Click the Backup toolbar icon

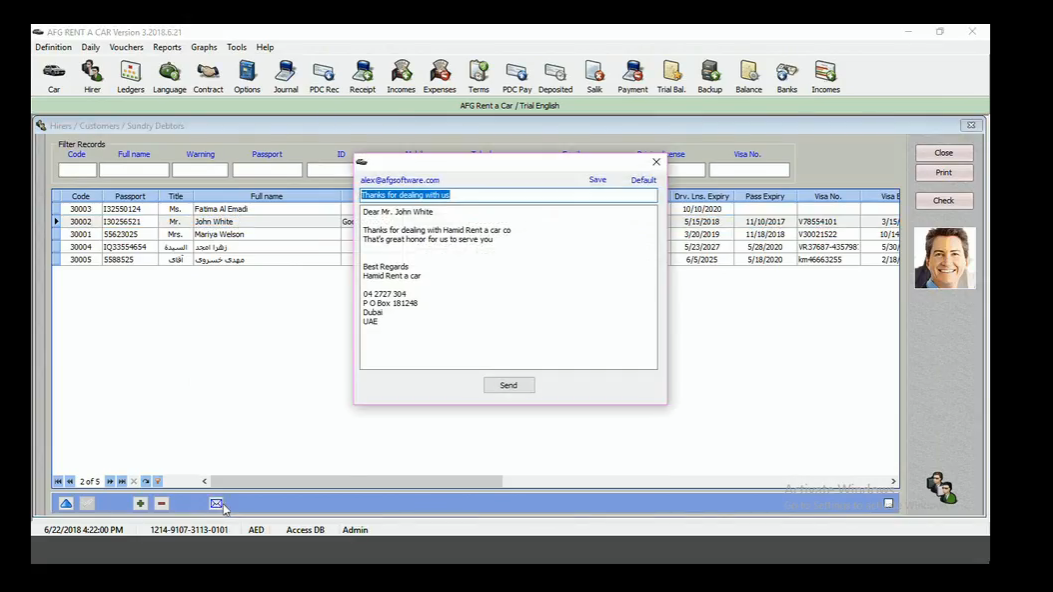click(x=710, y=77)
